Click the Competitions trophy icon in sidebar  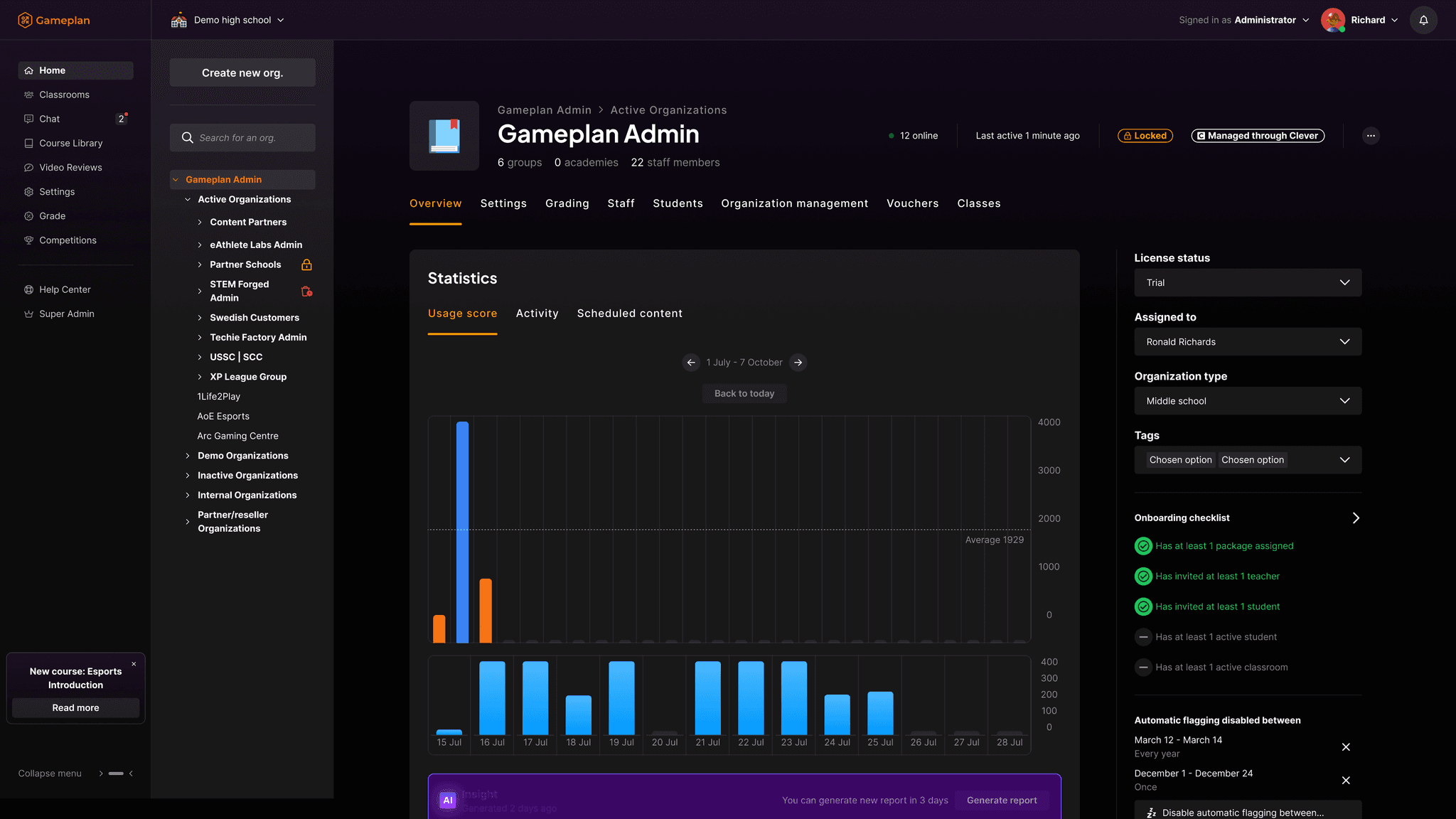(28, 240)
